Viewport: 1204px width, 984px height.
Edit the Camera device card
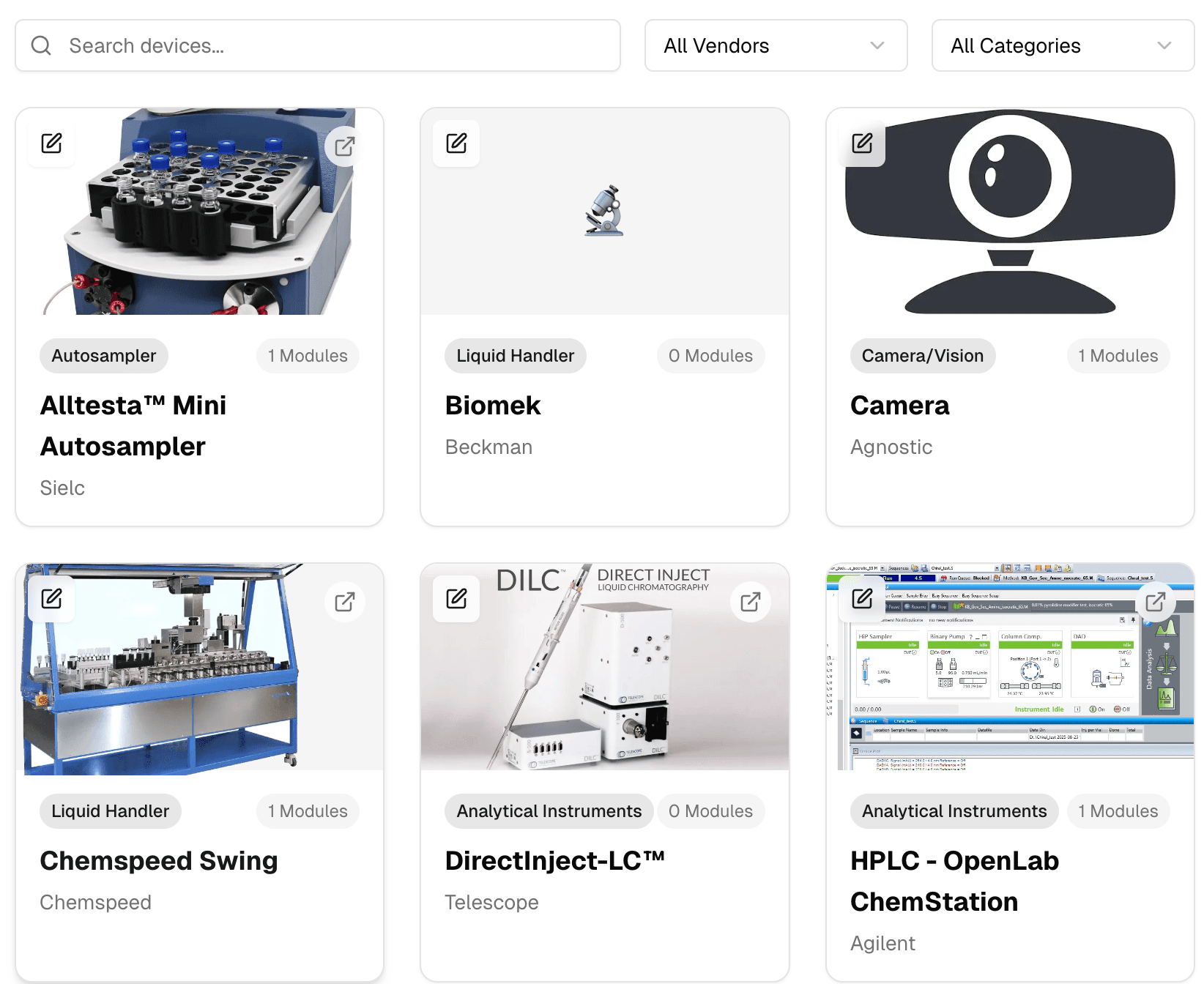tap(862, 143)
